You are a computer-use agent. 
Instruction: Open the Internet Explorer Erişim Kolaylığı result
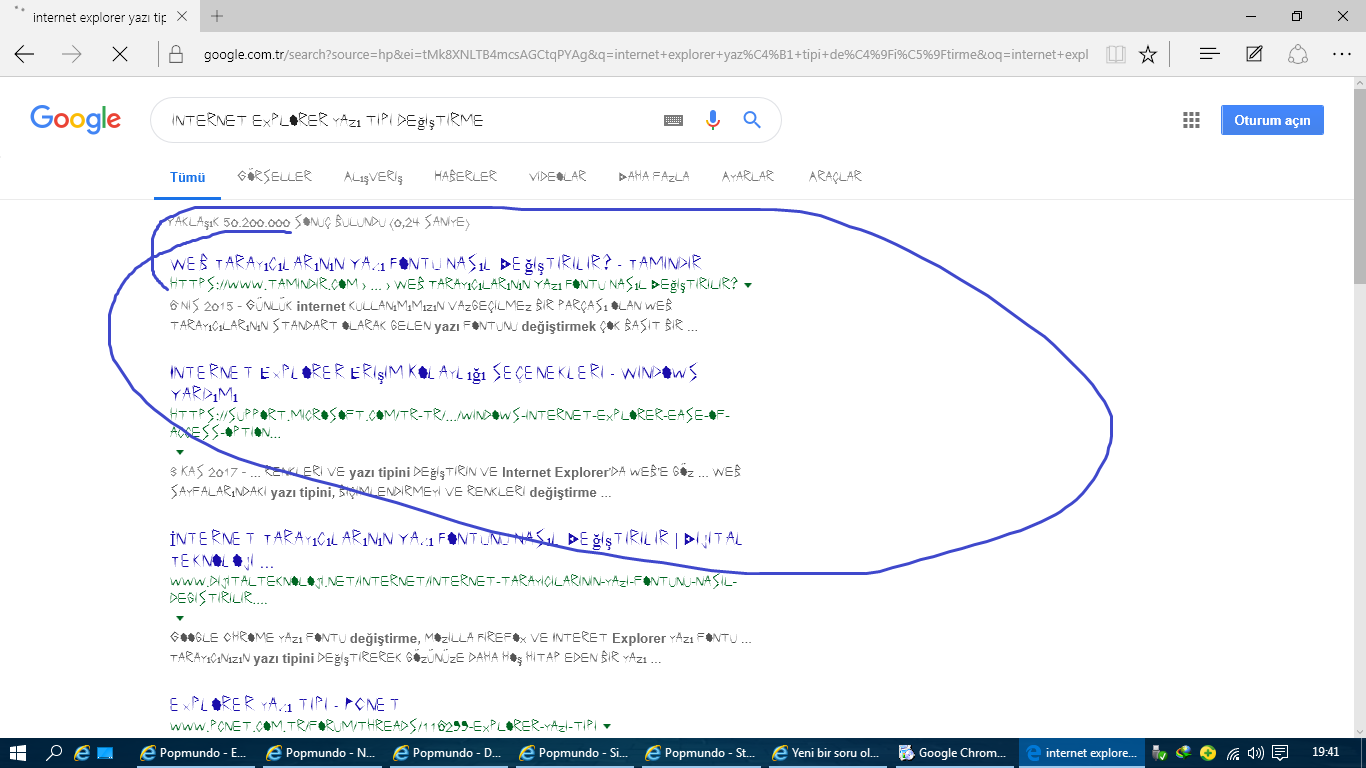tap(434, 383)
